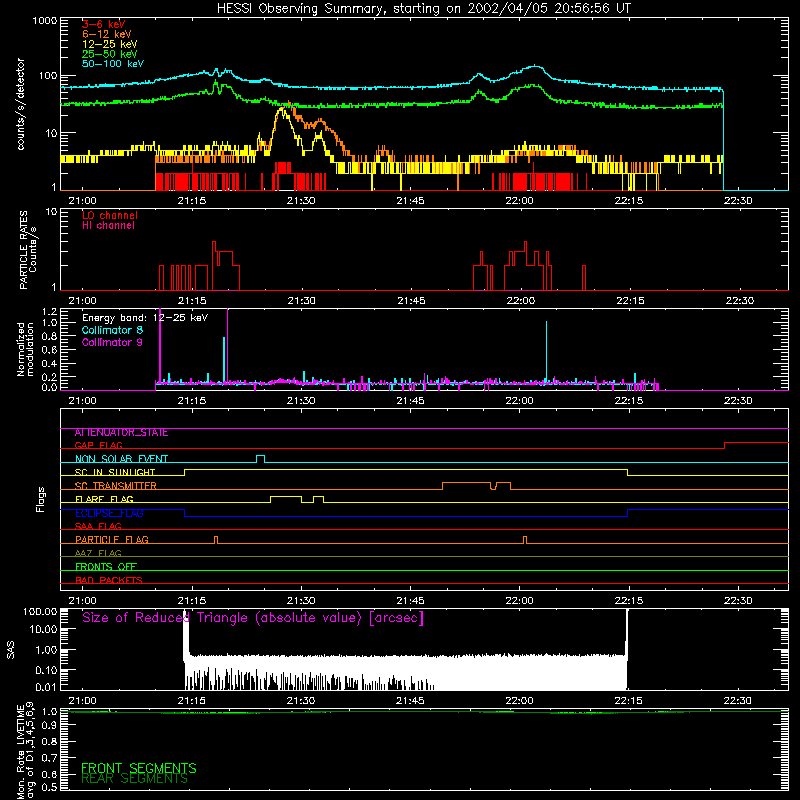The width and height of the screenshot is (800, 800).
Task: Click the GAP_FLAG label
Action: click(98, 446)
